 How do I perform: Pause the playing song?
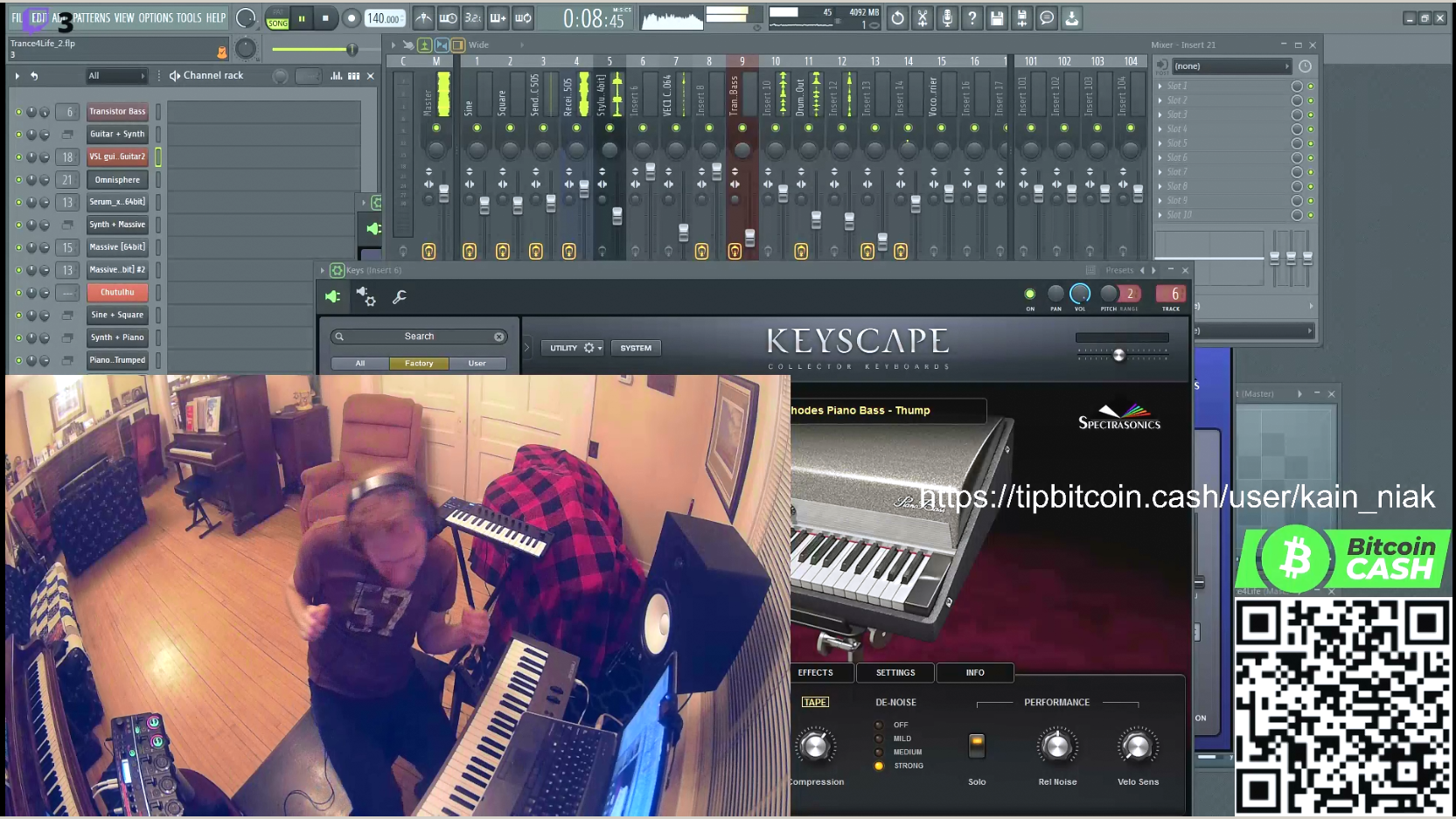[x=302, y=17]
